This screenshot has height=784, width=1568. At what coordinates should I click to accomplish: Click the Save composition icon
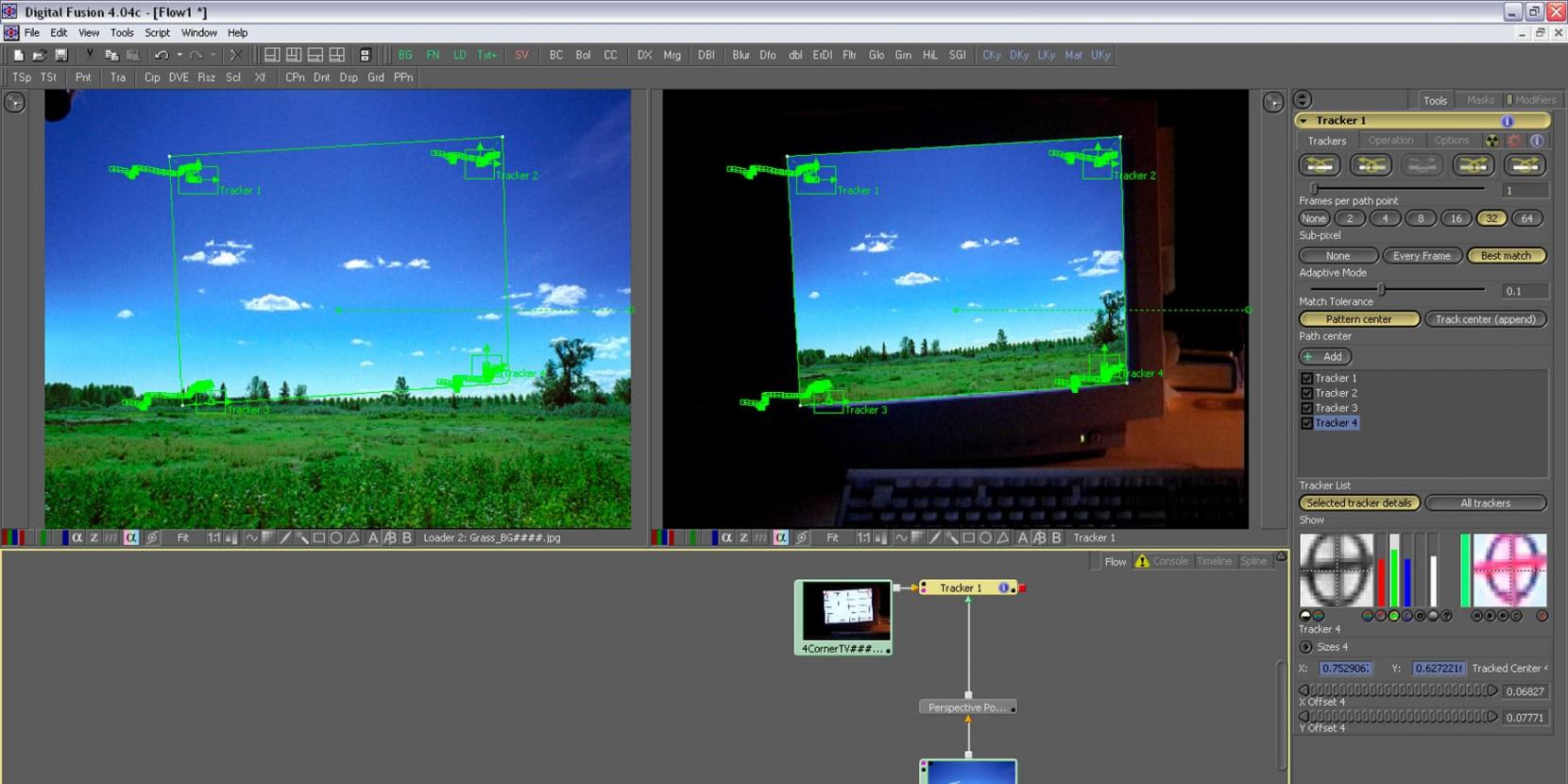(x=61, y=55)
